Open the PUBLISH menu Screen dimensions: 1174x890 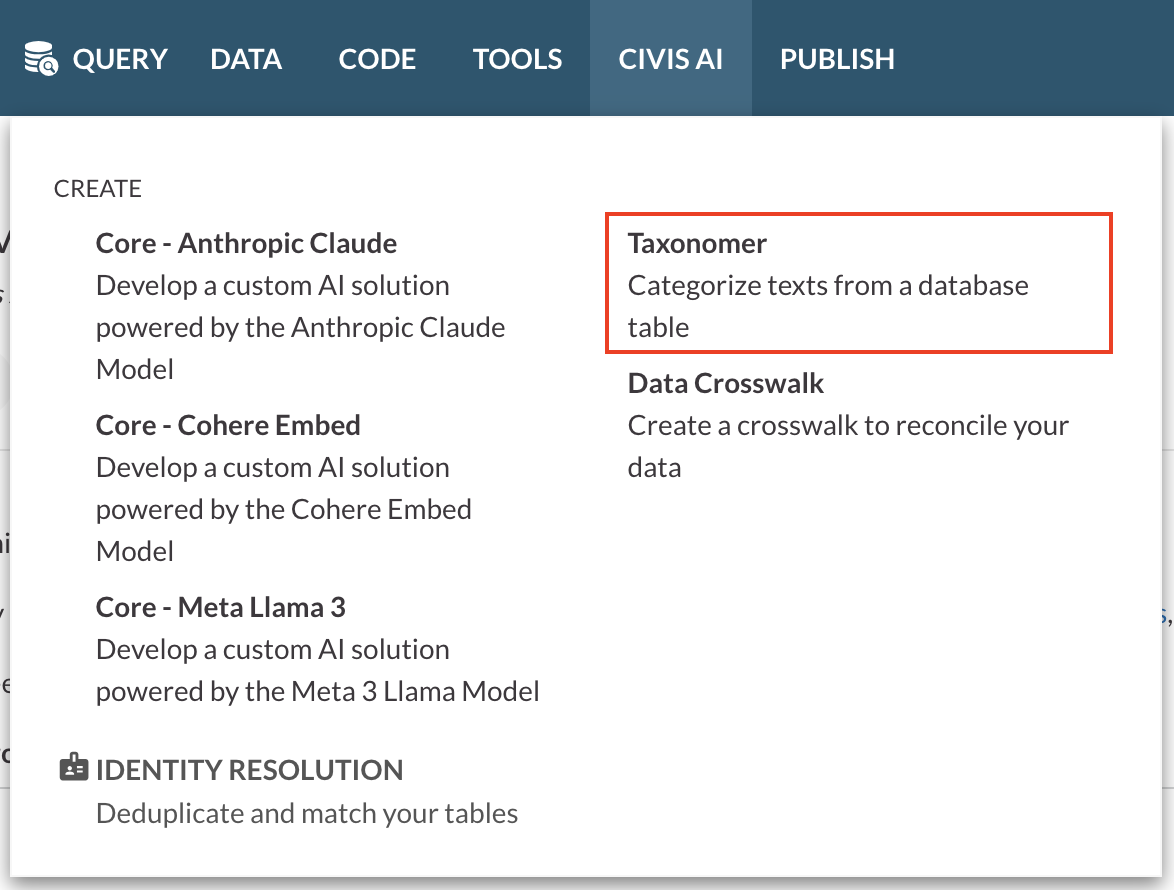click(837, 59)
